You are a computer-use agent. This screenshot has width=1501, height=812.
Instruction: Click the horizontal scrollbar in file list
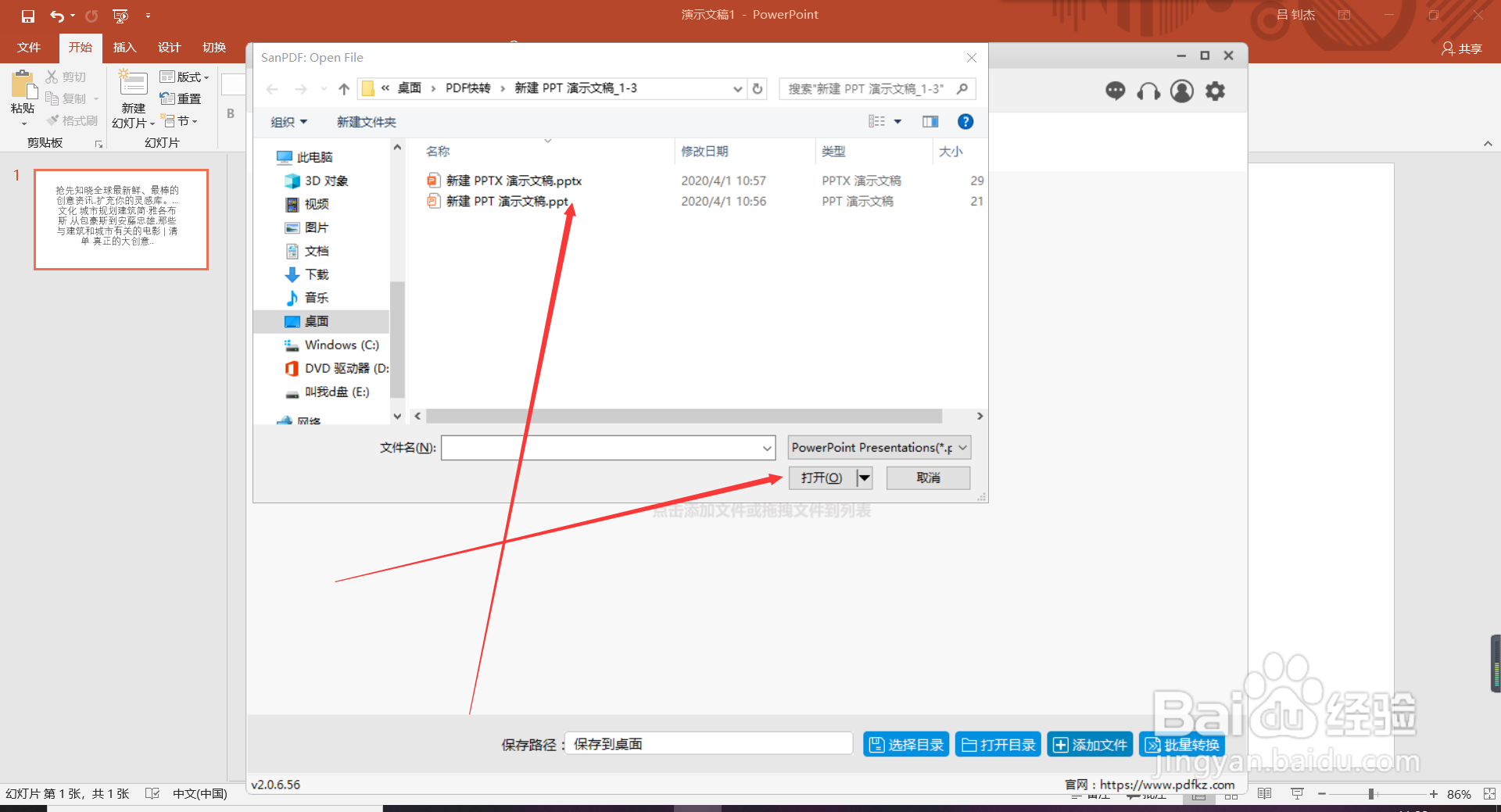click(684, 416)
